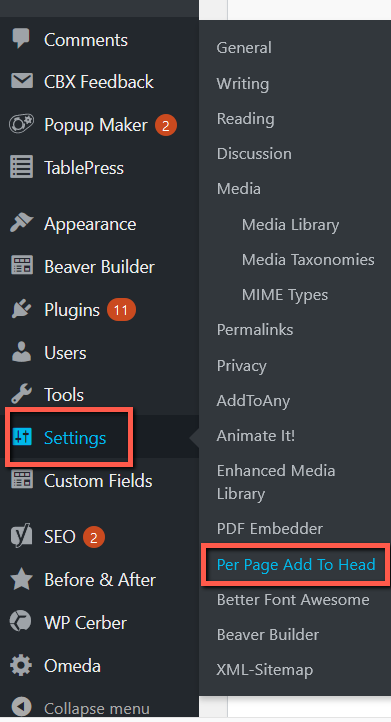Click the TablePress table icon
This screenshot has height=722, width=391.
pyautogui.click(x=22, y=167)
